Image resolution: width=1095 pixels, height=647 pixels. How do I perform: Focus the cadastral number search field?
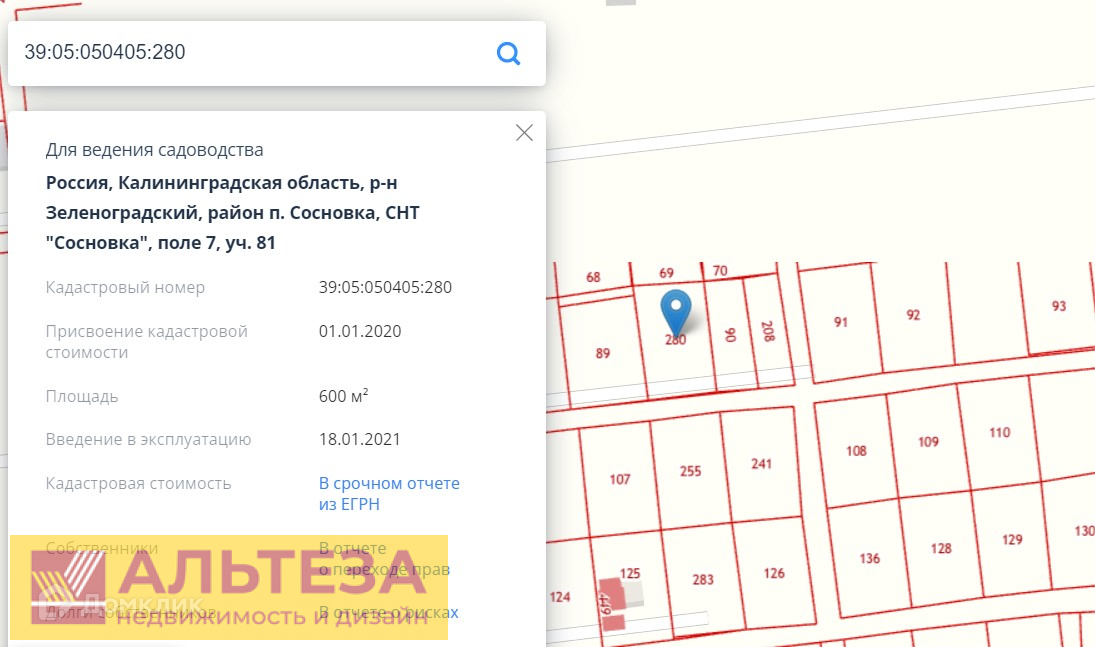tap(250, 53)
